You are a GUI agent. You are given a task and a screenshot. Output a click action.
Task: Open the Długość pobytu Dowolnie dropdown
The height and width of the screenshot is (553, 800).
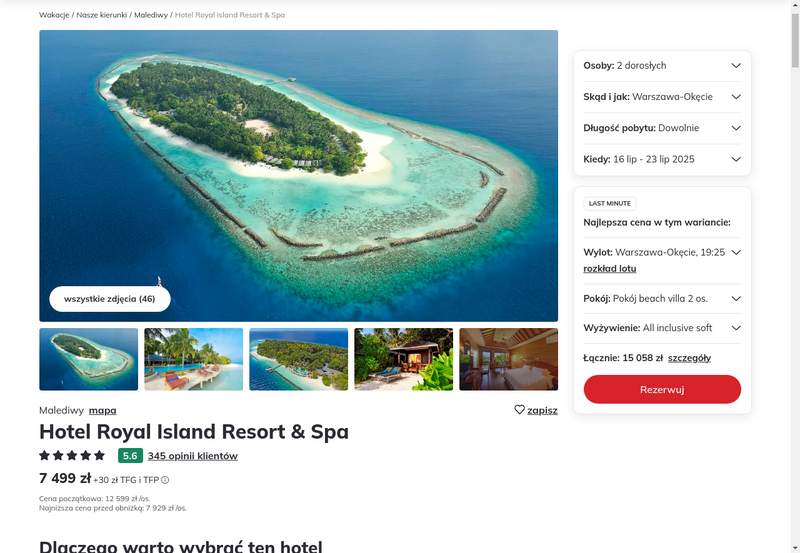(x=662, y=128)
